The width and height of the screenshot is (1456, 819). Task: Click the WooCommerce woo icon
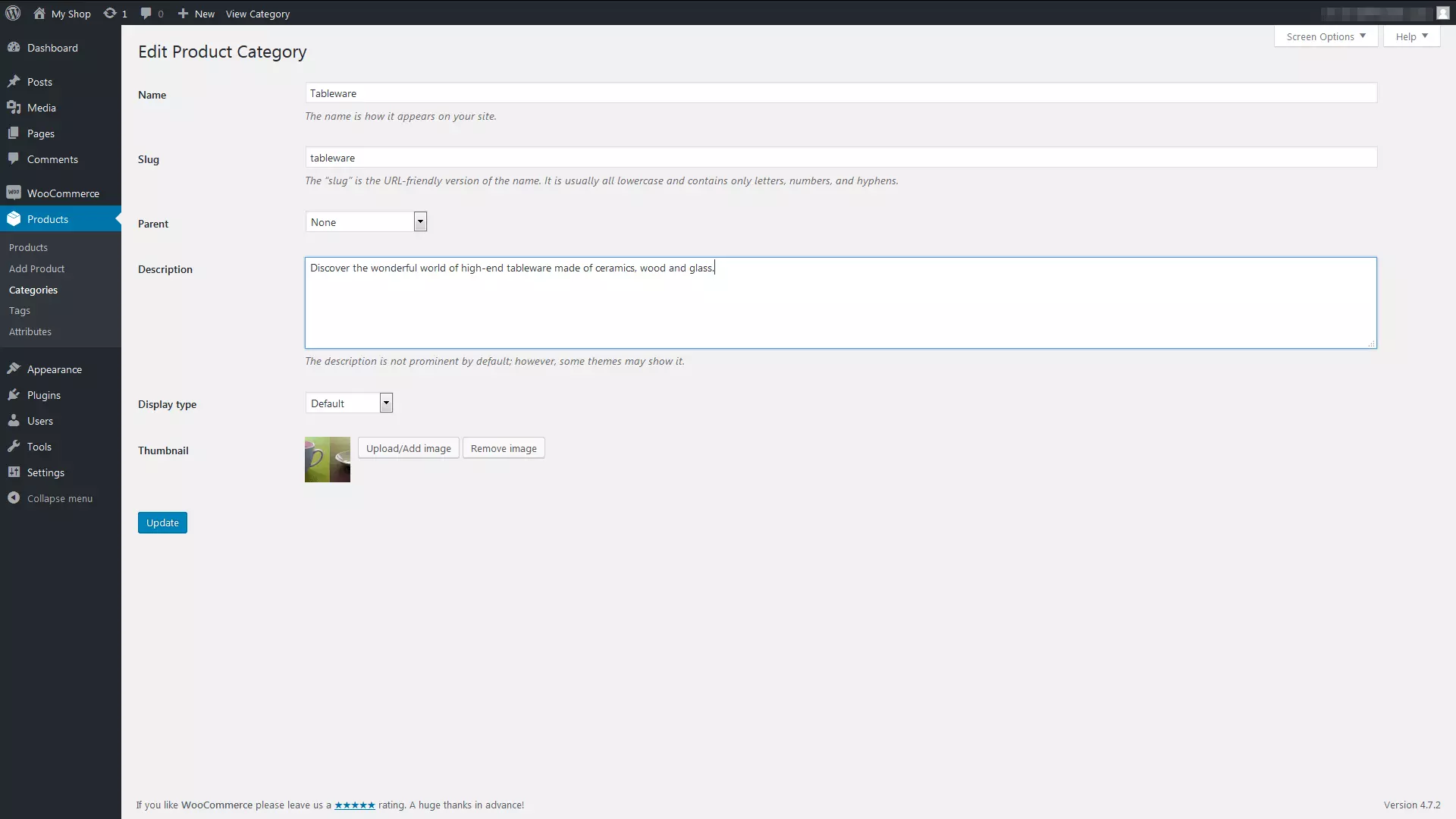[x=14, y=193]
